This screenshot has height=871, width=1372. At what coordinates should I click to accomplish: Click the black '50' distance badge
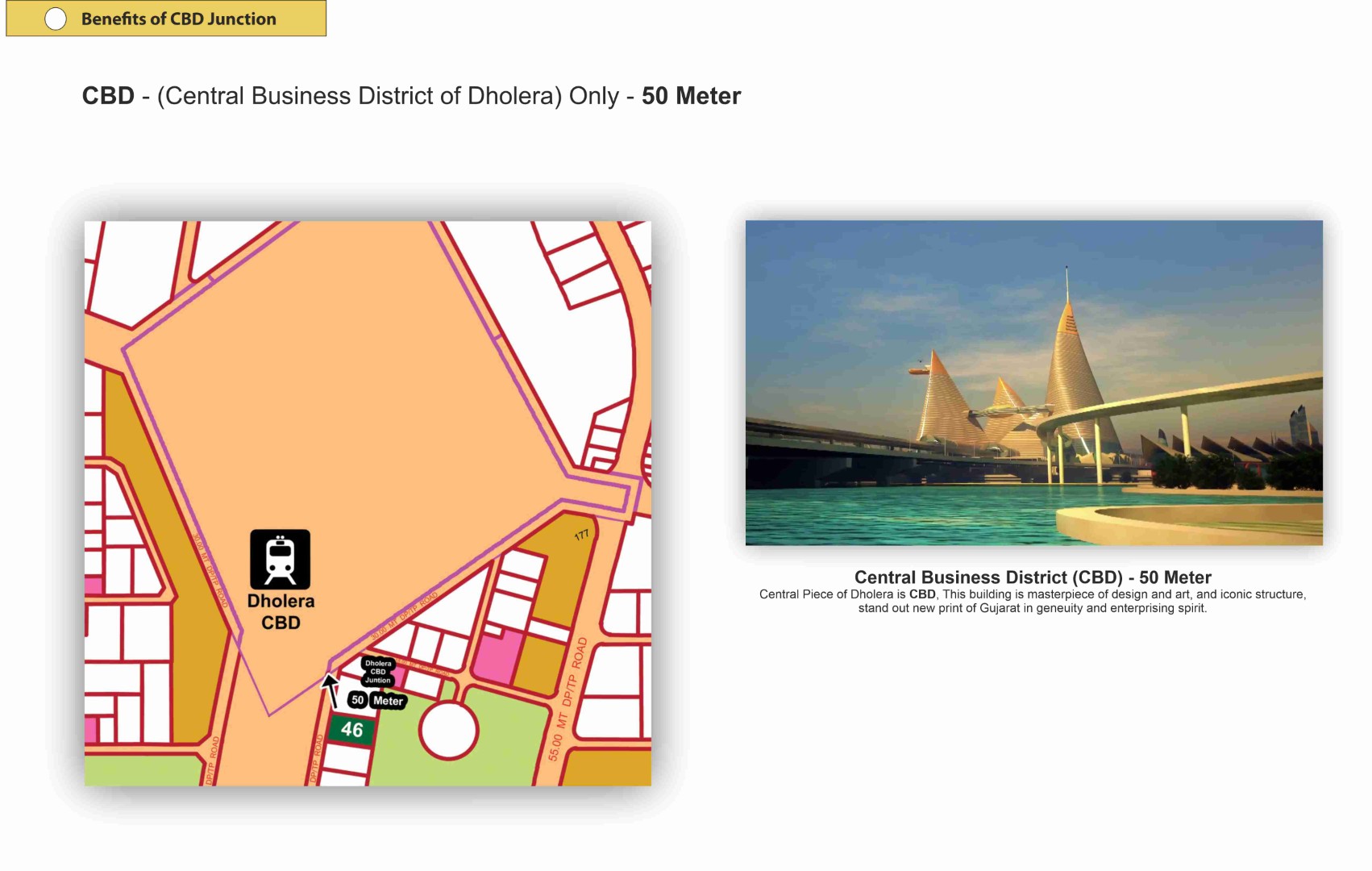point(357,700)
